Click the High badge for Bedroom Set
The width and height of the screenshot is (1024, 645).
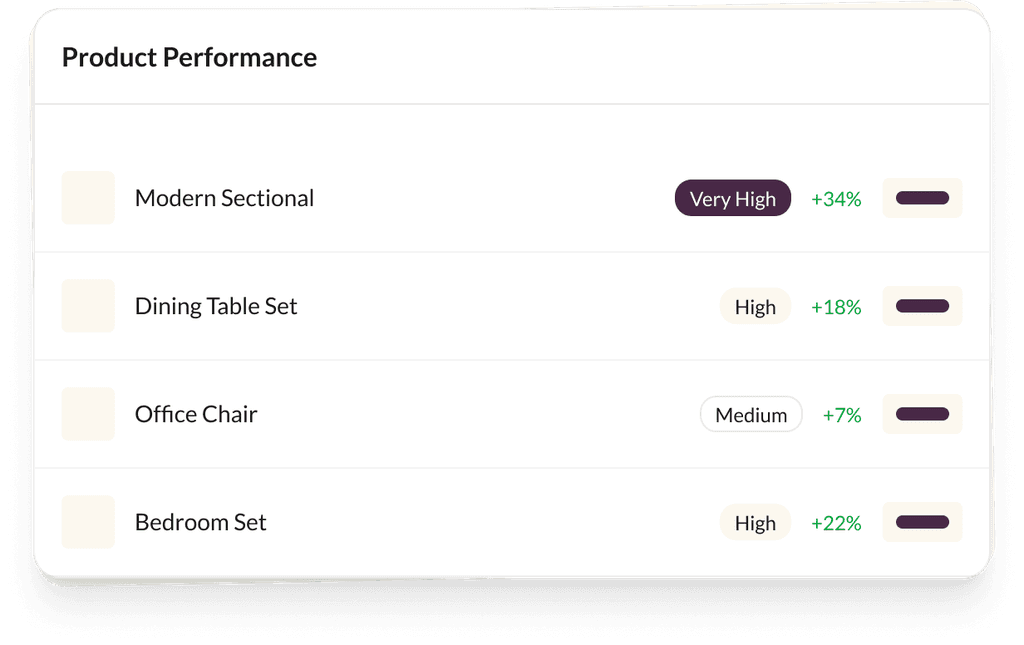click(755, 523)
